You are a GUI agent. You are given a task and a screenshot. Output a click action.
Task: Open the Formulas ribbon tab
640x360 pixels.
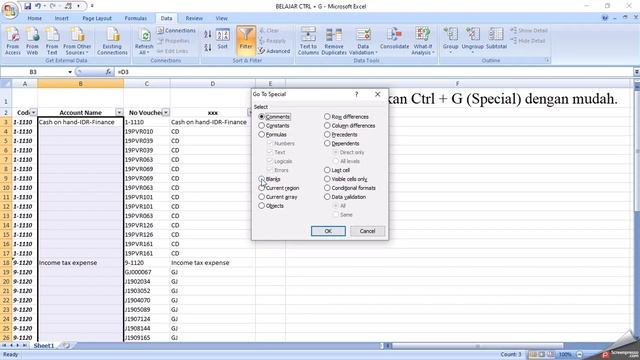tap(136, 18)
